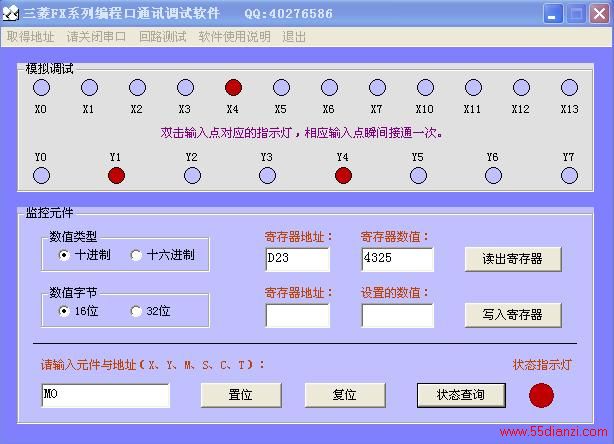Click the 置位 button
This screenshot has width=614, height=444.
[x=241, y=395]
